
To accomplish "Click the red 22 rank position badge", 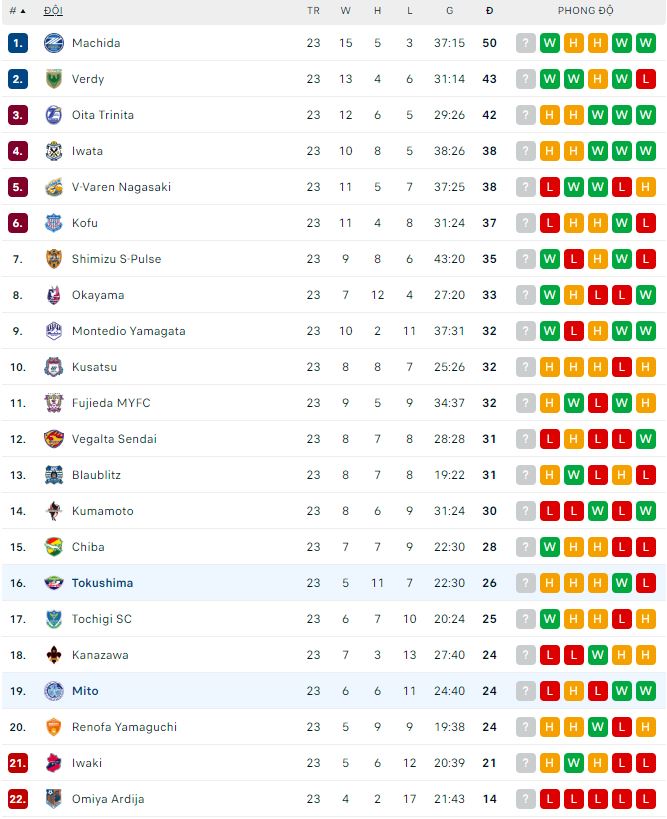I will [x=18, y=799].
